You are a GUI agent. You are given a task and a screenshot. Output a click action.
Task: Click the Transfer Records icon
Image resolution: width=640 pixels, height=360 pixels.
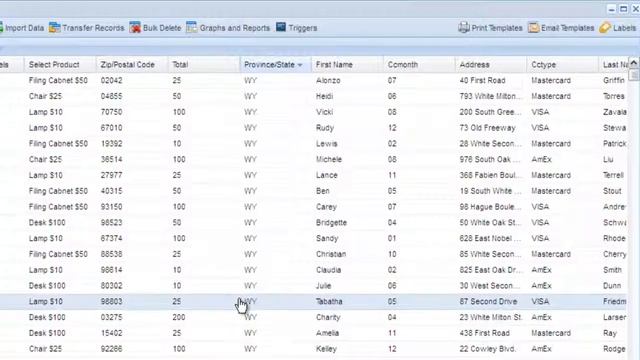point(54,28)
